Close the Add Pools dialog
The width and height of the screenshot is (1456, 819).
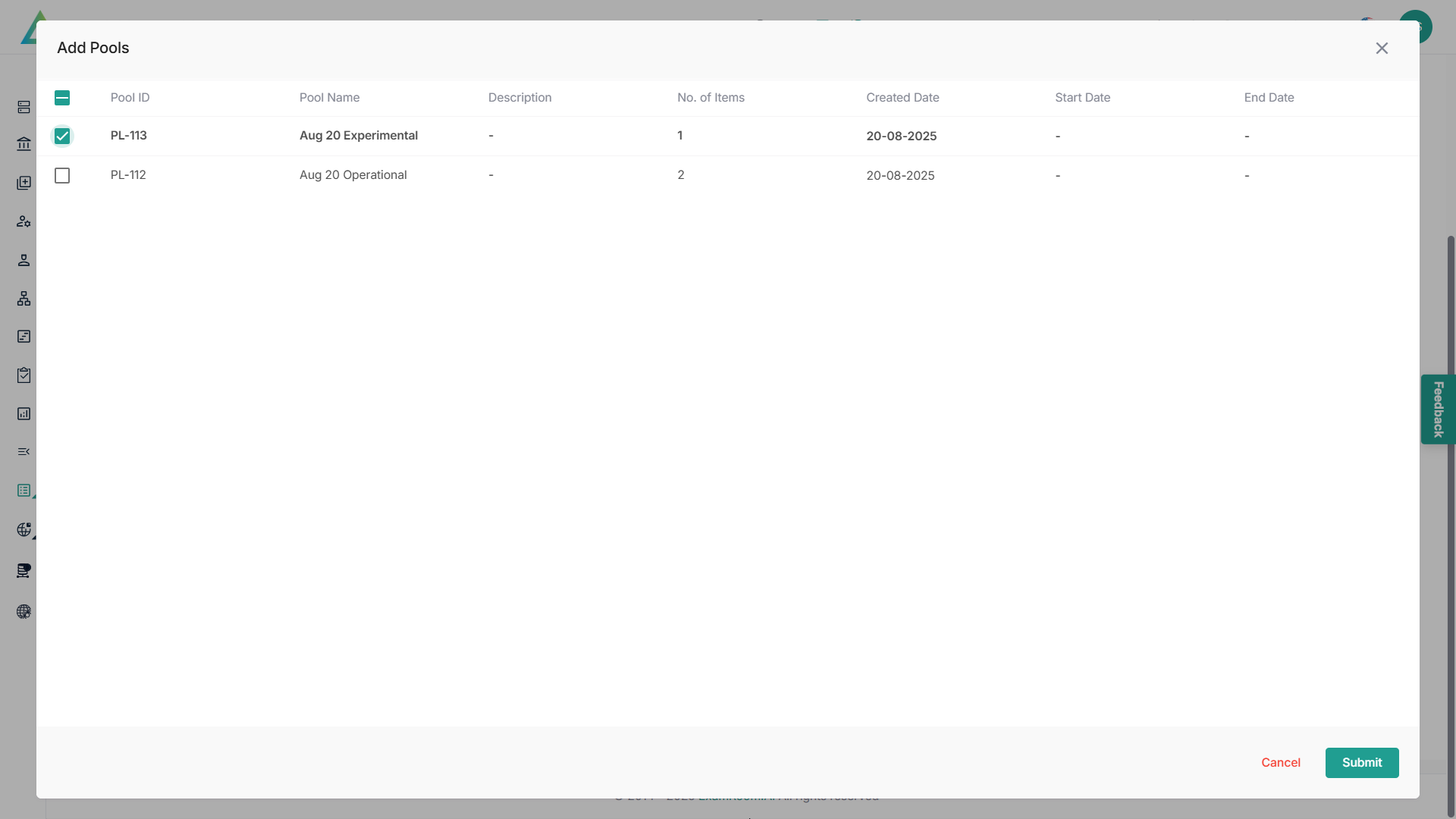coord(1382,49)
